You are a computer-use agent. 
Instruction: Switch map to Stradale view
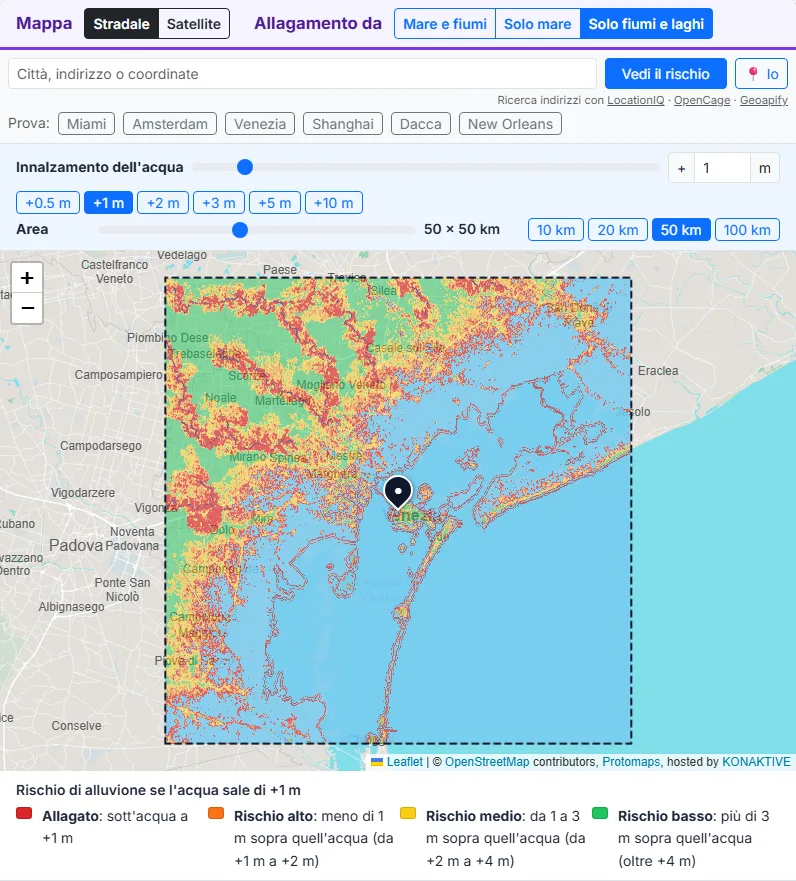tap(121, 24)
